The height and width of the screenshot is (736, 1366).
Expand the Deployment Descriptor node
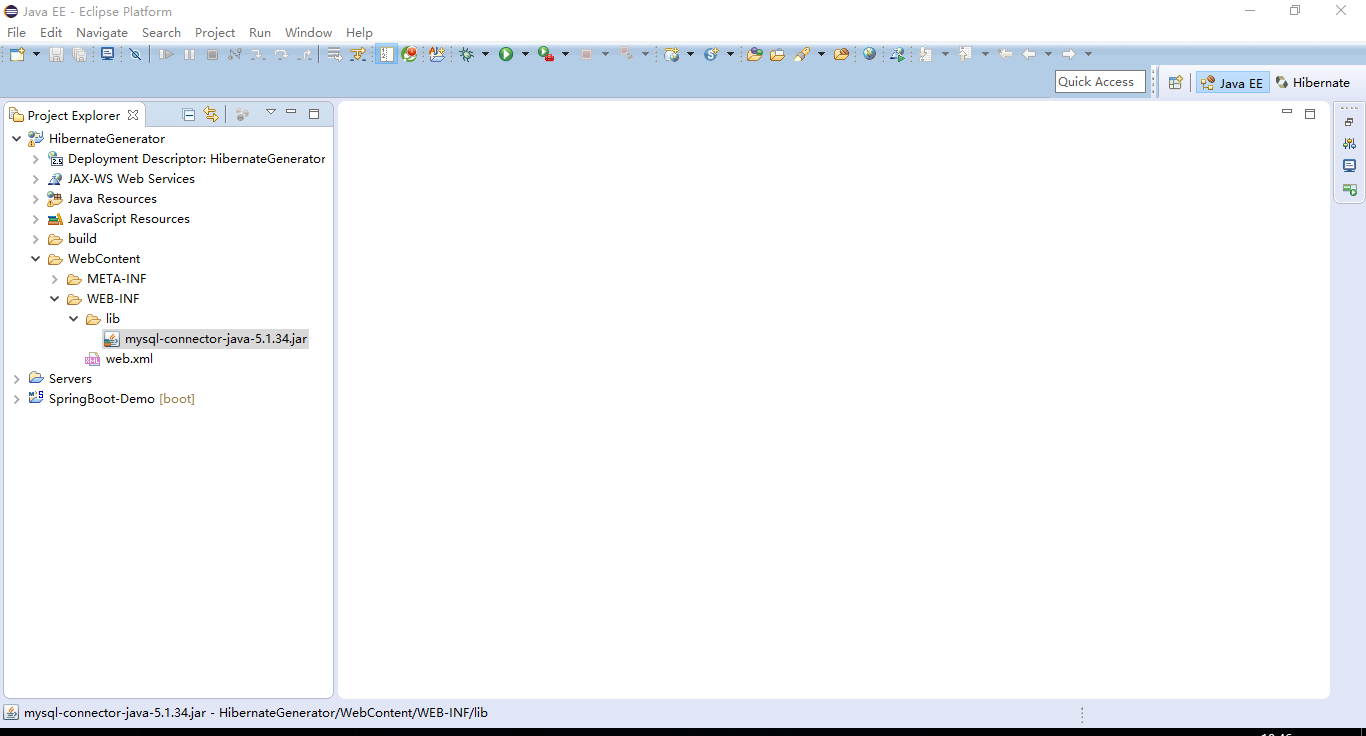point(36,159)
